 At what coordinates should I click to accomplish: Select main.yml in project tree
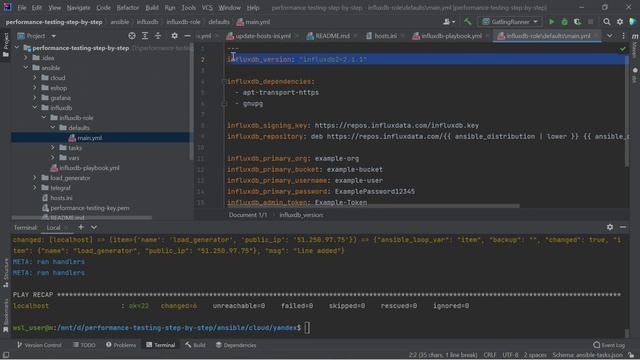[89, 138]
